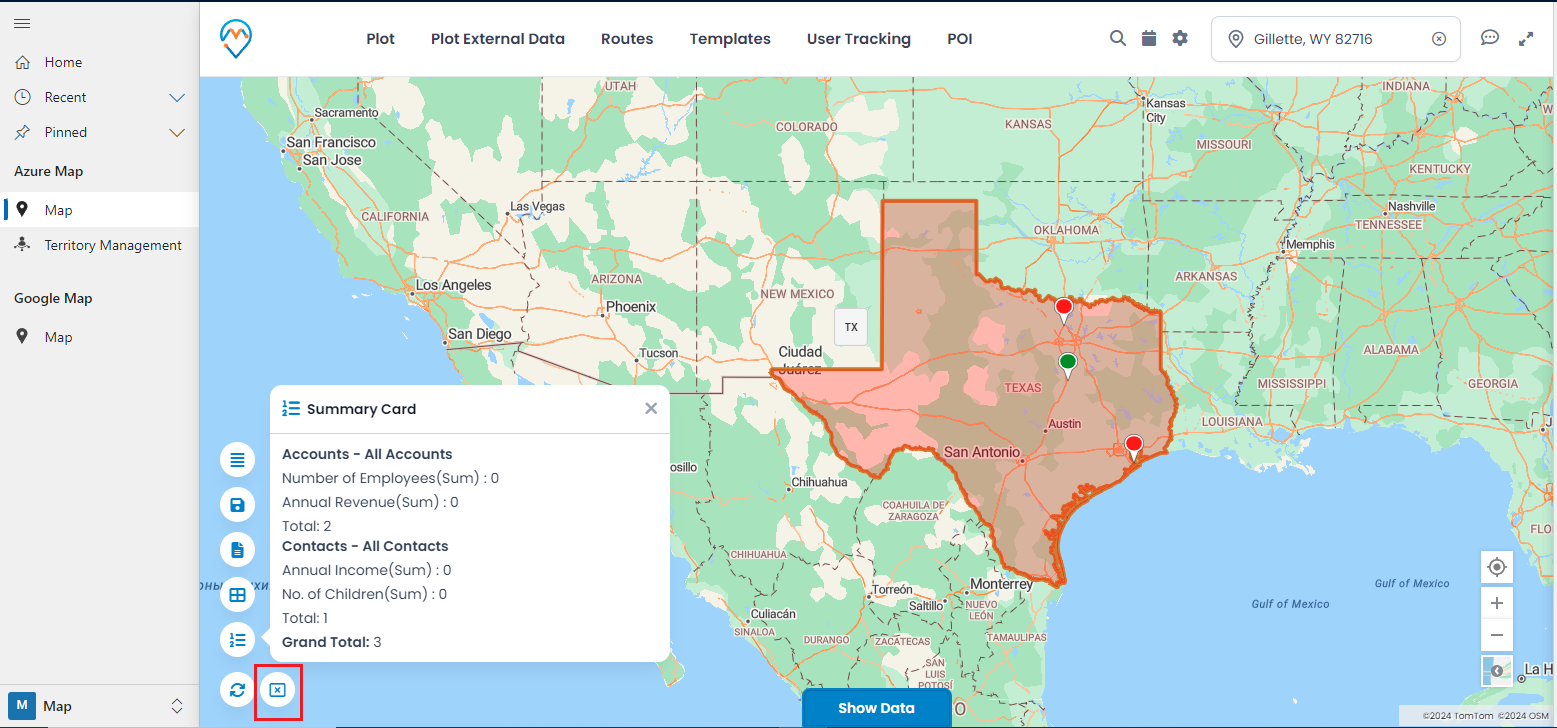Select Map under Google Map

(99, 337)
